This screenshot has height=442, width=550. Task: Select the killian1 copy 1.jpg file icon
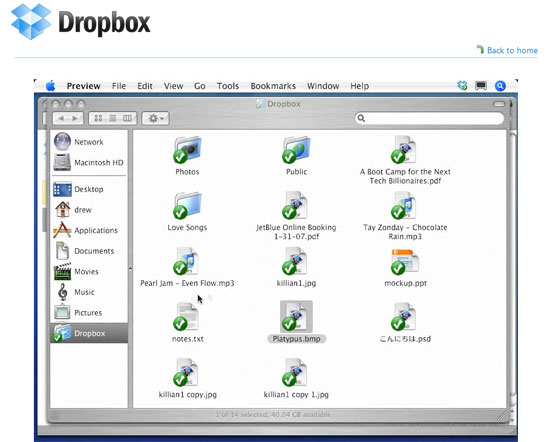tap(295, 372)
